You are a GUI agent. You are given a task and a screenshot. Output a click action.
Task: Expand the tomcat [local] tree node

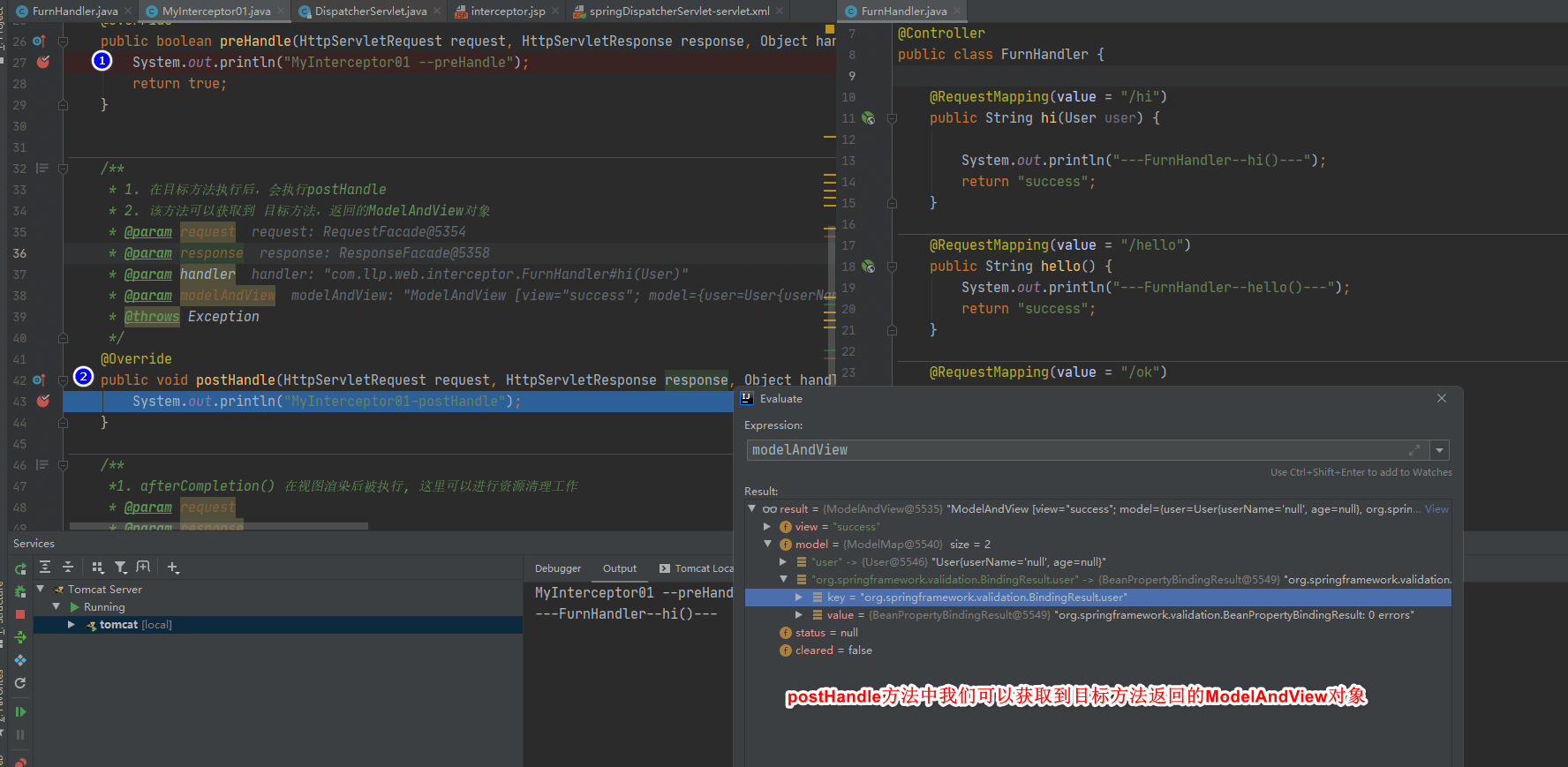pos(72,625)
